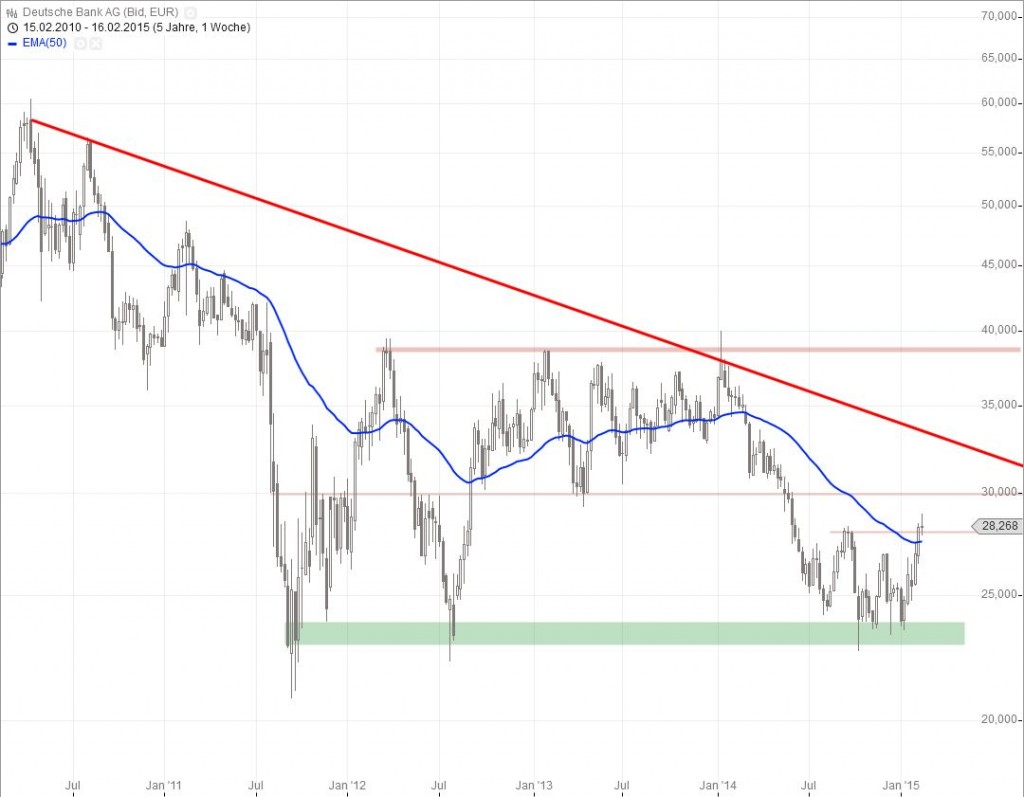Remove EMA(50) indicator with its X icon

pyautogui.click(x=95, y=44)
